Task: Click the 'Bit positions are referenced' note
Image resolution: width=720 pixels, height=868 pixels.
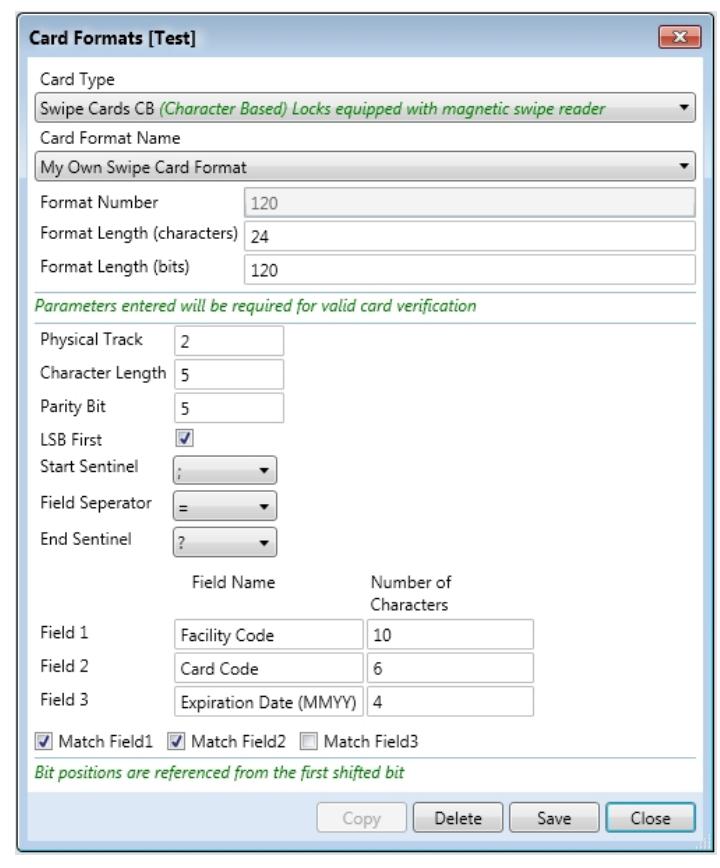Action: tap(219, 772)
